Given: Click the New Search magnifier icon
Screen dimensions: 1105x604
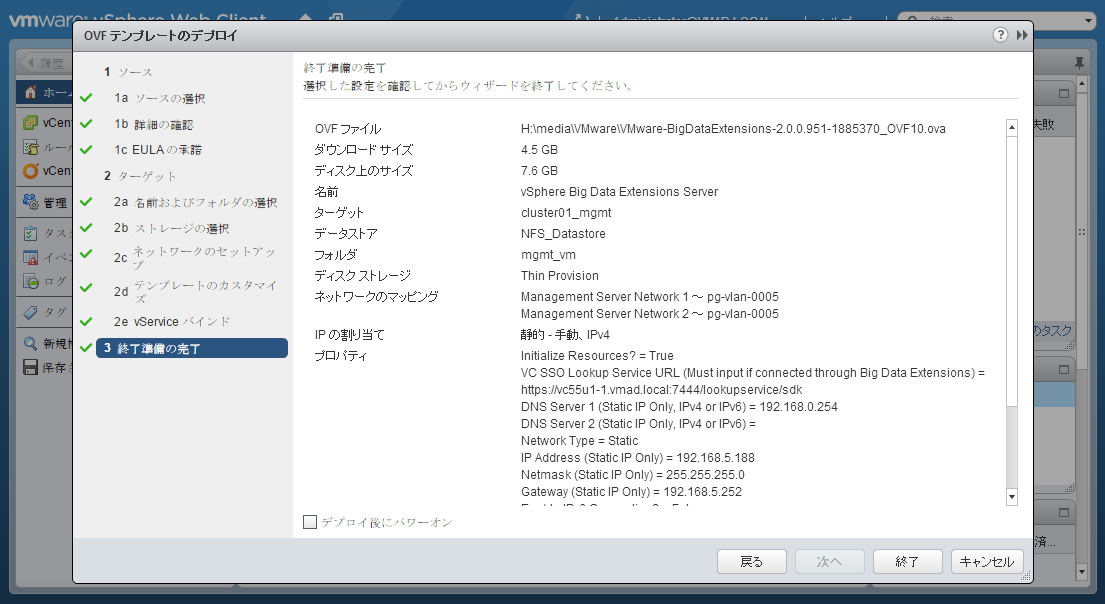Looking at the screenshot, I should click(x=30, y=343).
